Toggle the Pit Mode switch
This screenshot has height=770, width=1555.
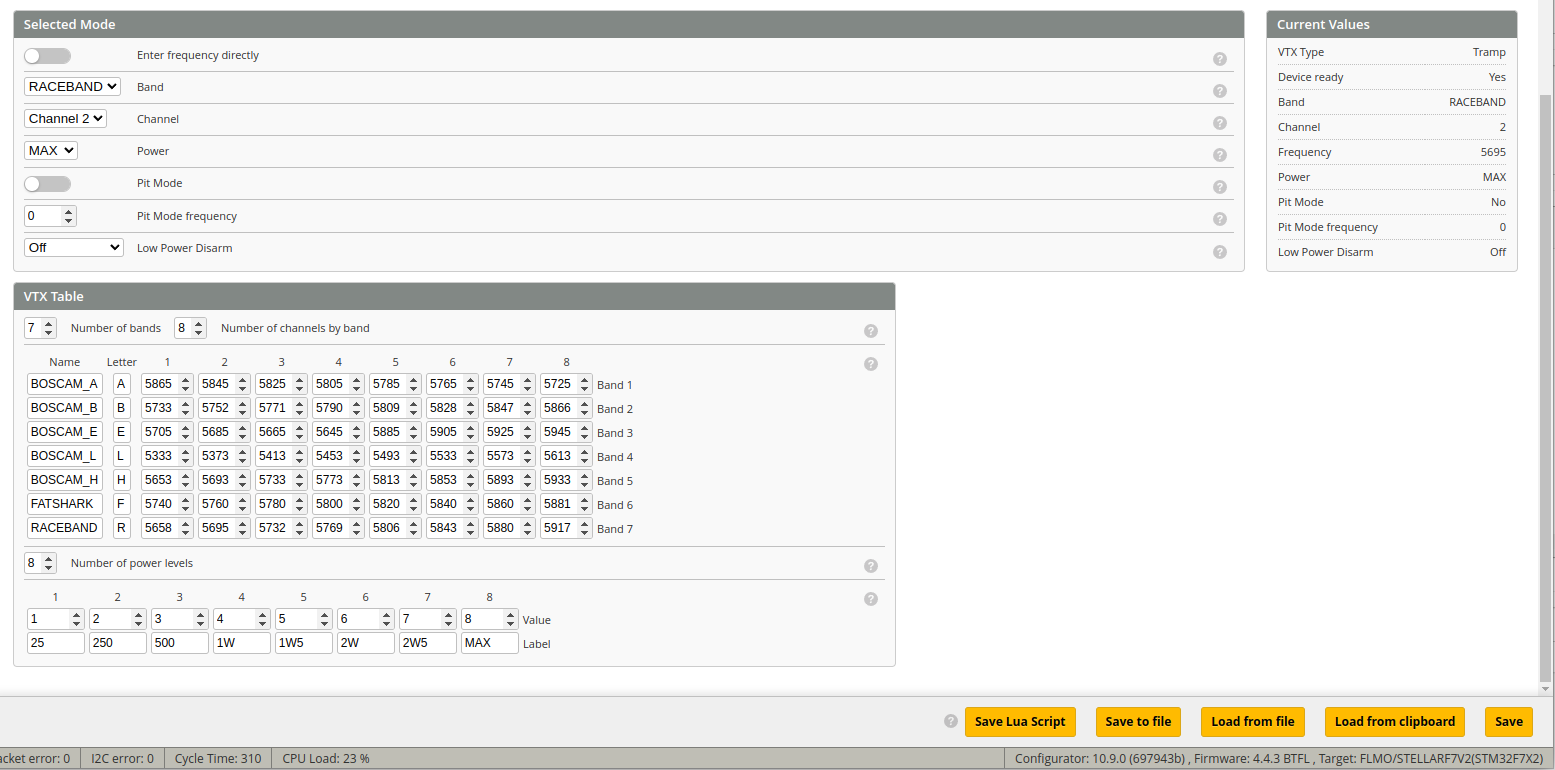[47, 184]
